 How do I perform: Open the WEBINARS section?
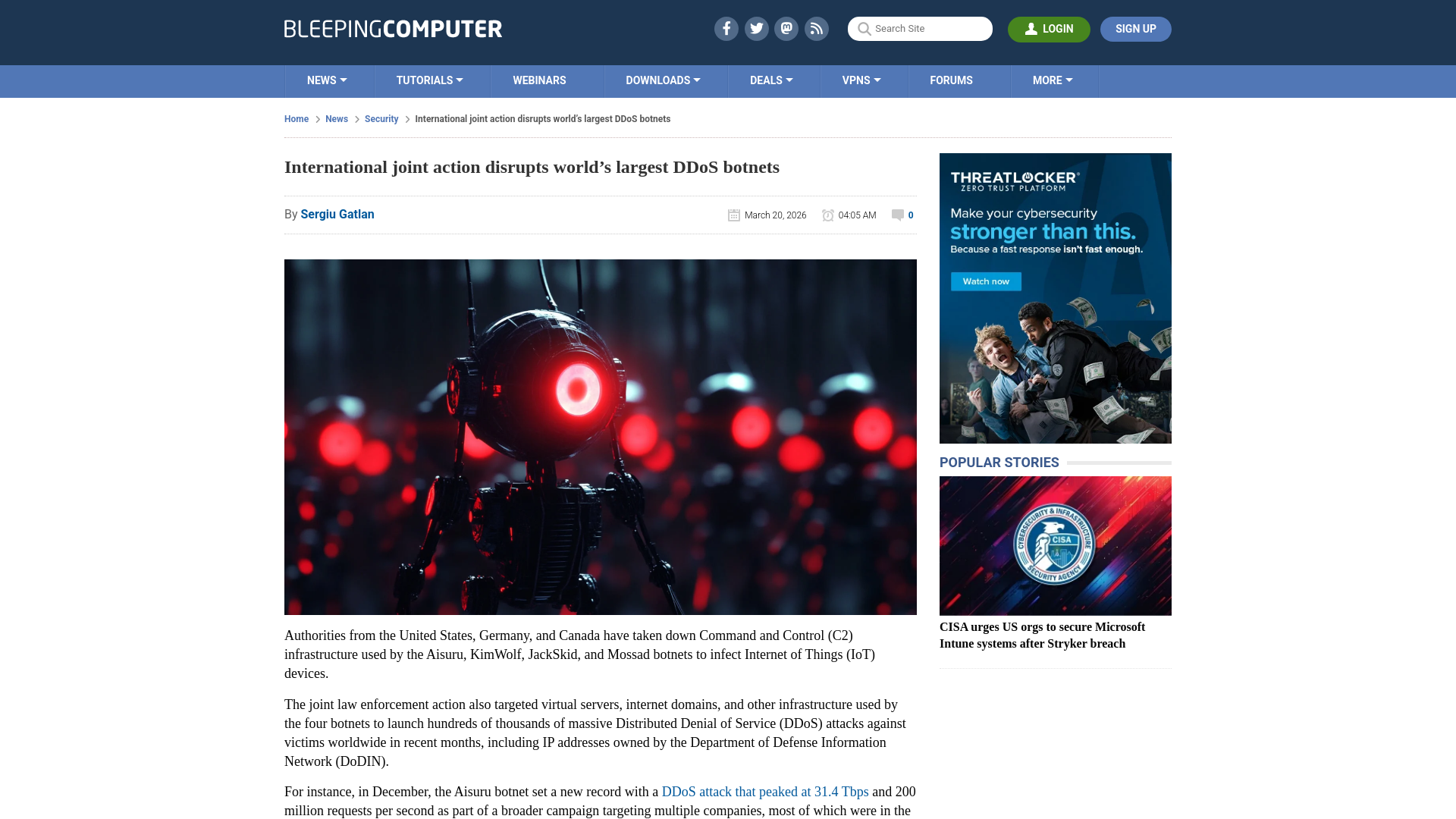coord(539,80)
